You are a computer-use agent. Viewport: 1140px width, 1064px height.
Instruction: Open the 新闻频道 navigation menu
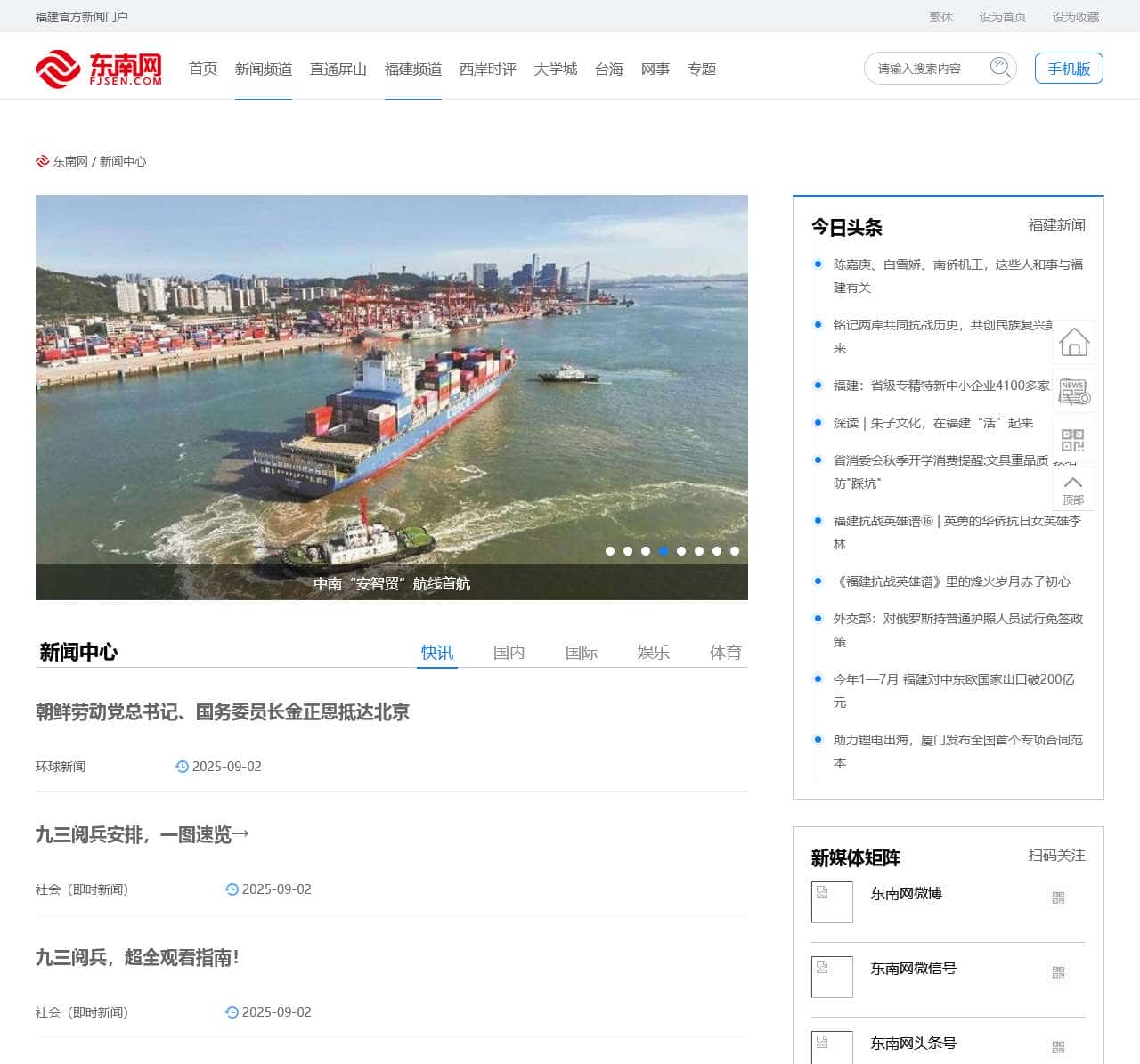264,69
